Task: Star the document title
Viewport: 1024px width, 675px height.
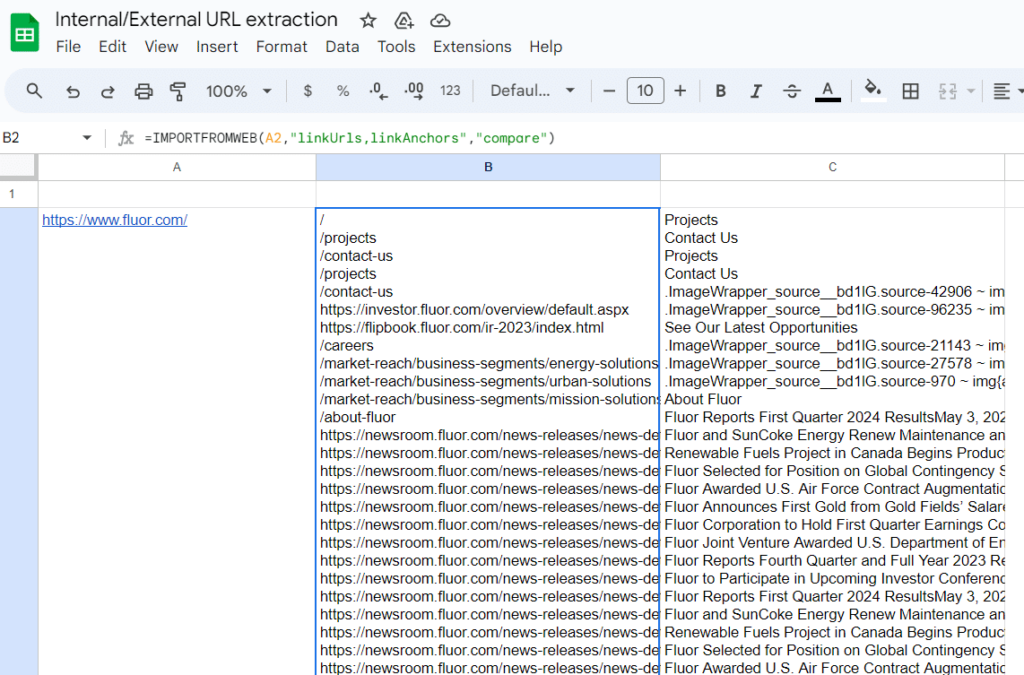Action: [x=368, y=20]
